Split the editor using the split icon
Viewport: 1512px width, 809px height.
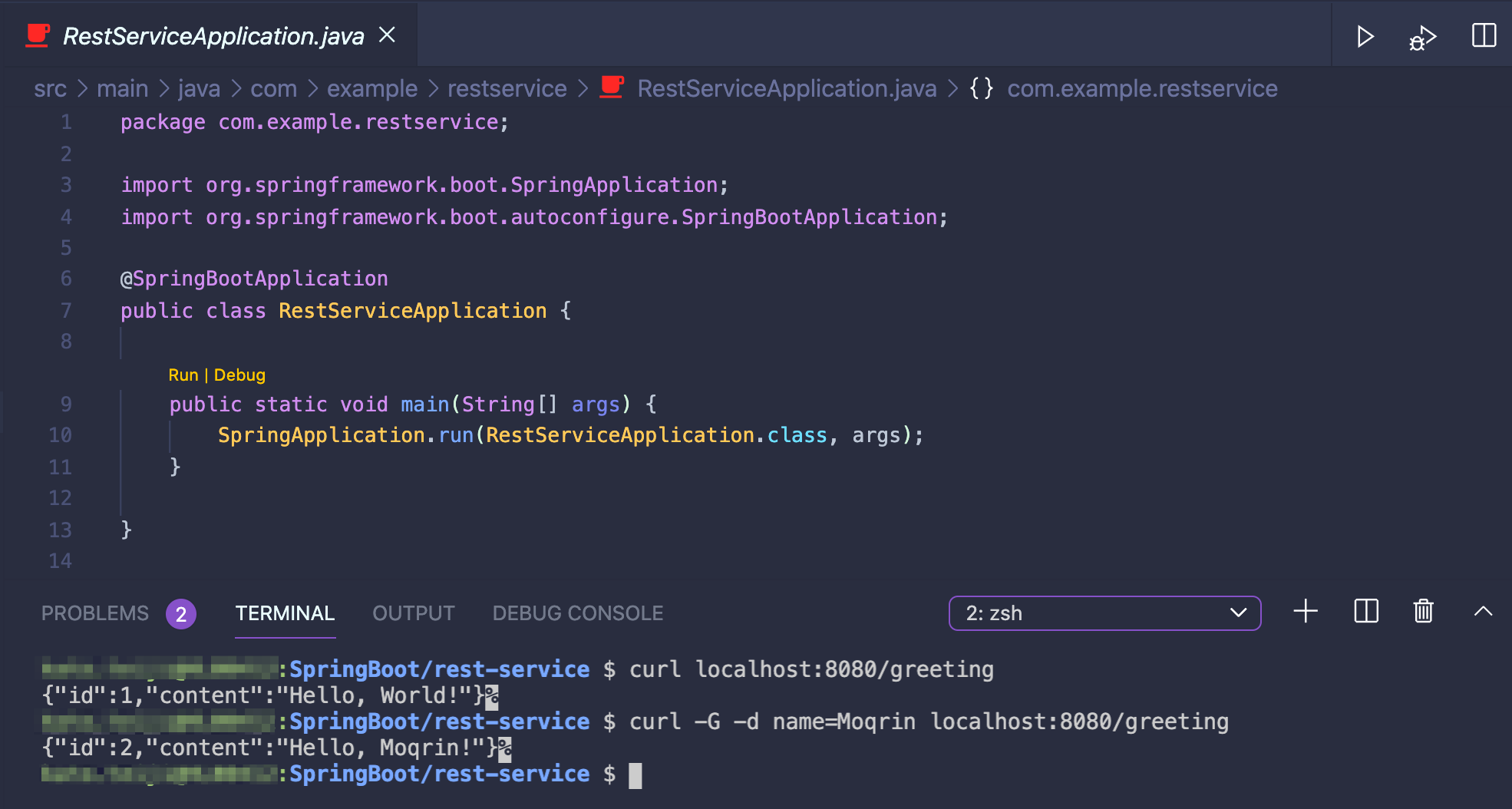coord(1484,35)
